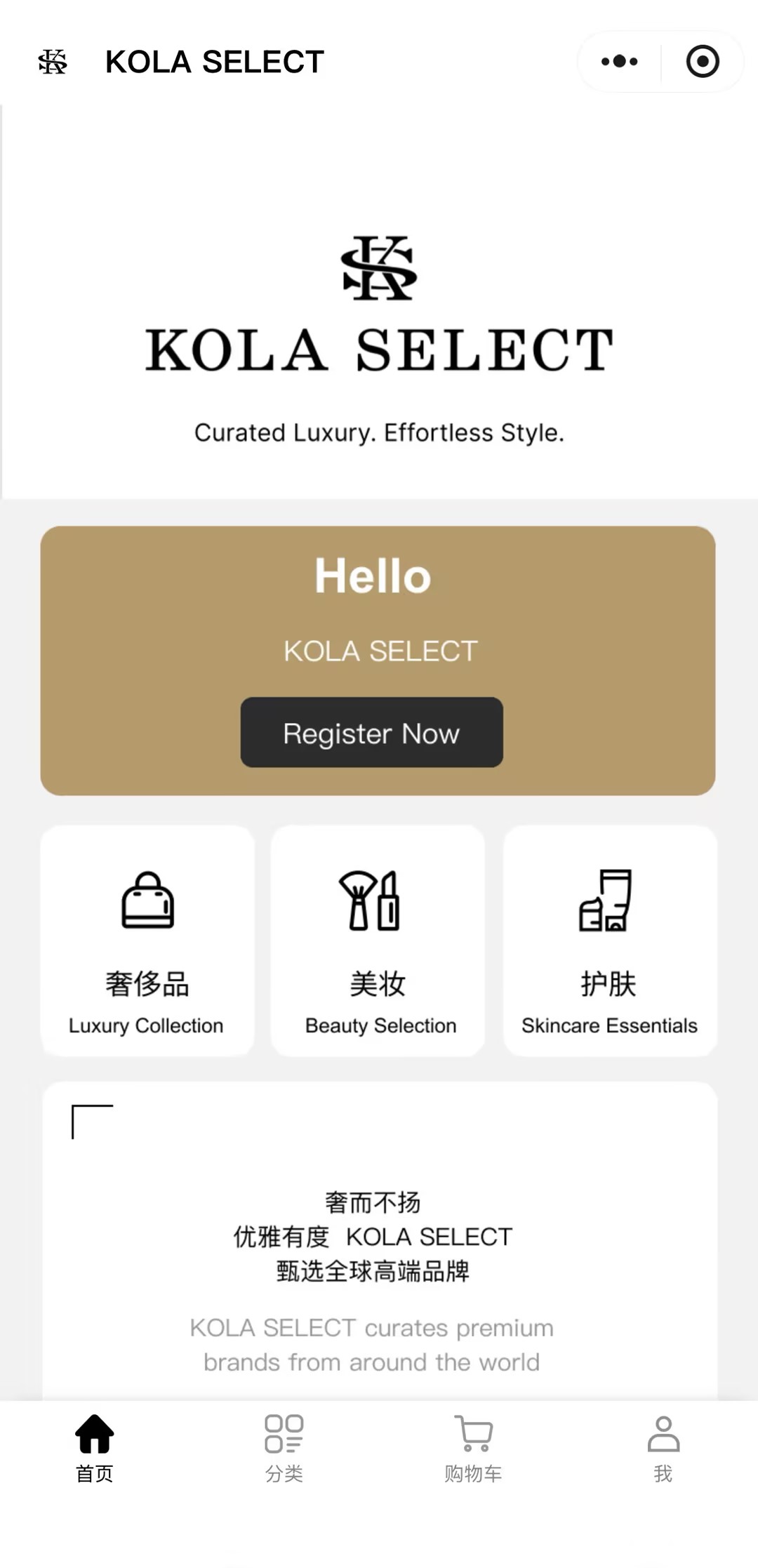Open the 购物车 shopping cart tab

(x=474, y=1447)
